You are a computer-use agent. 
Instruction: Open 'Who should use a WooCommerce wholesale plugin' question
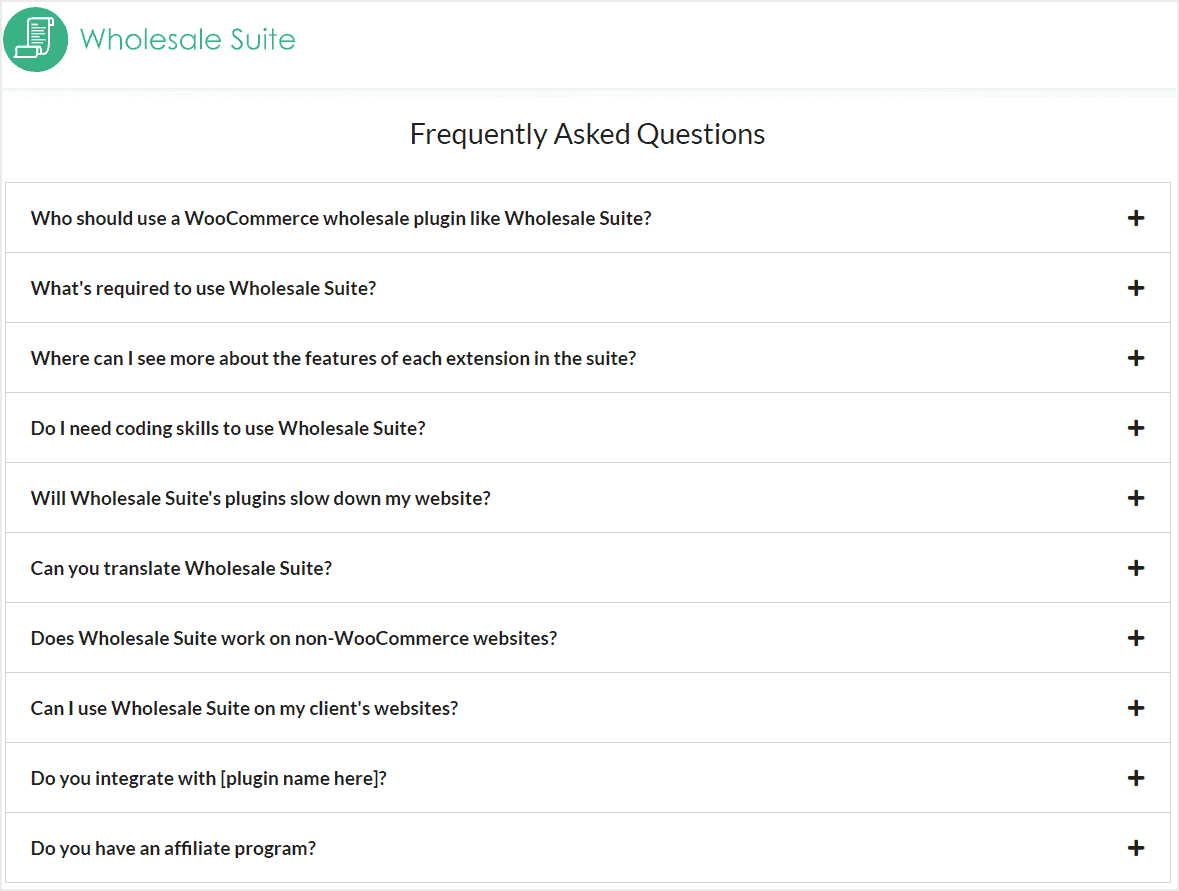[588, 218]
